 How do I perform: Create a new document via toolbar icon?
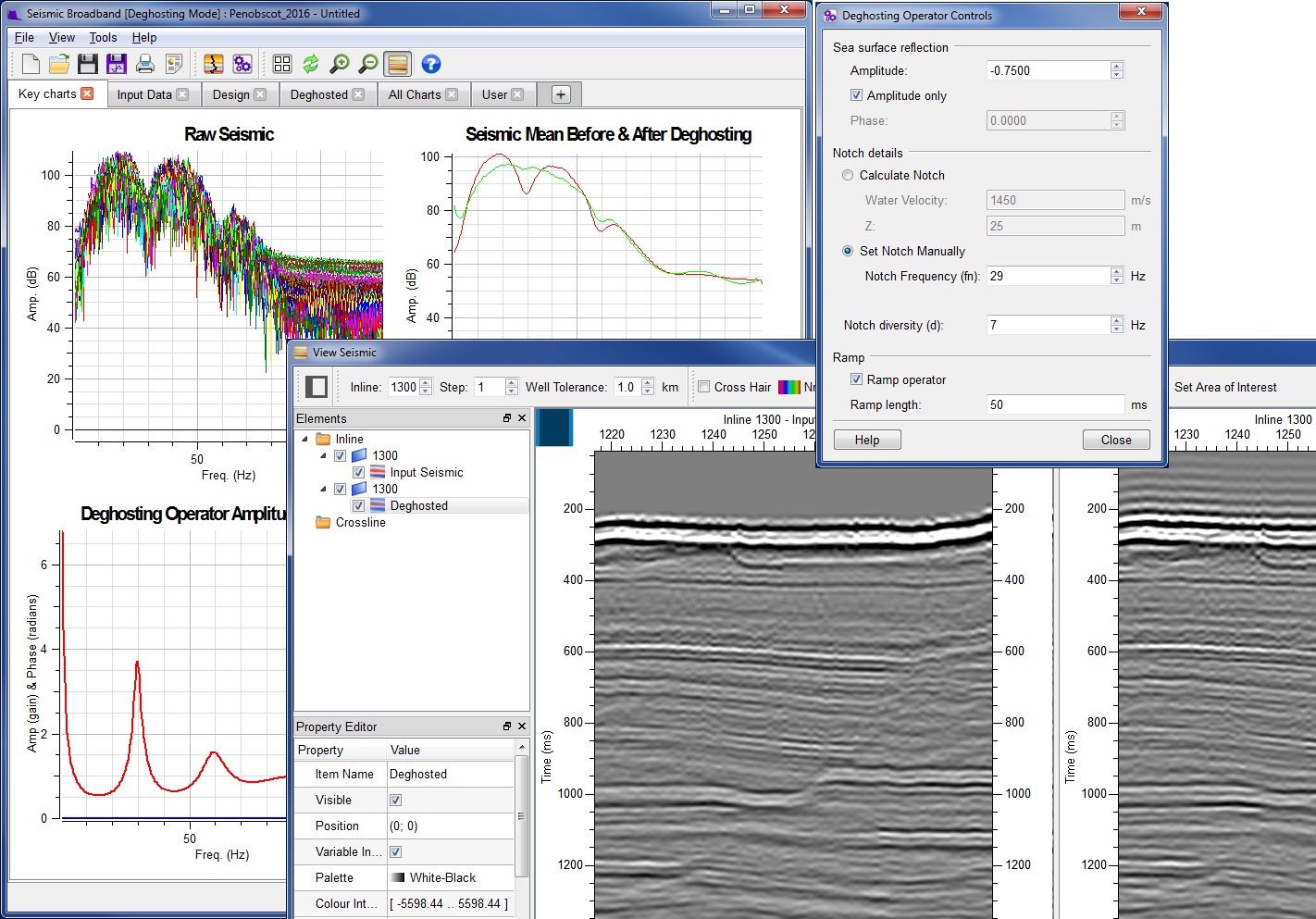coord(31,64)
